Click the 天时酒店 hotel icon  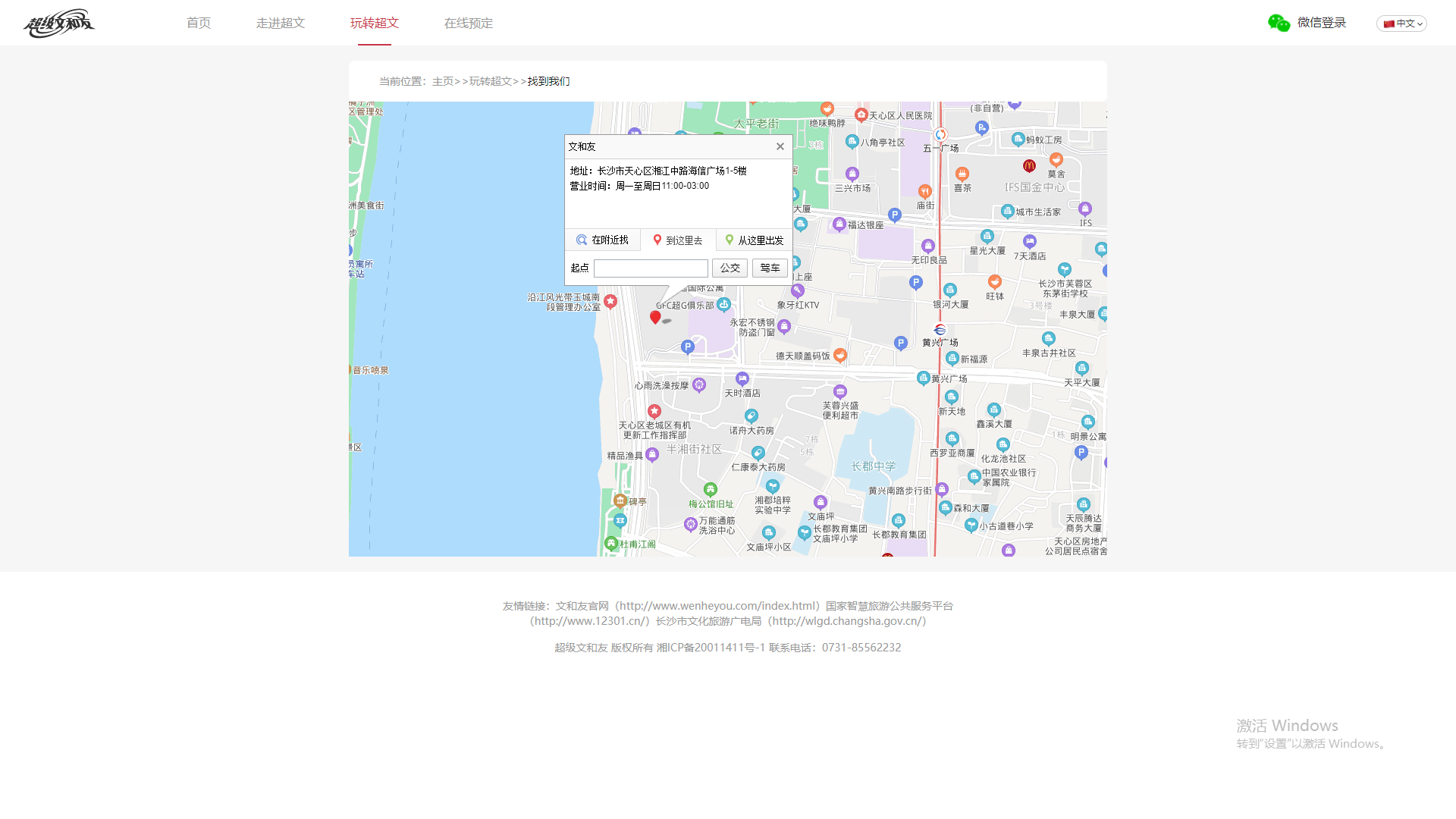pyautogui.click(x=742, y=378)
